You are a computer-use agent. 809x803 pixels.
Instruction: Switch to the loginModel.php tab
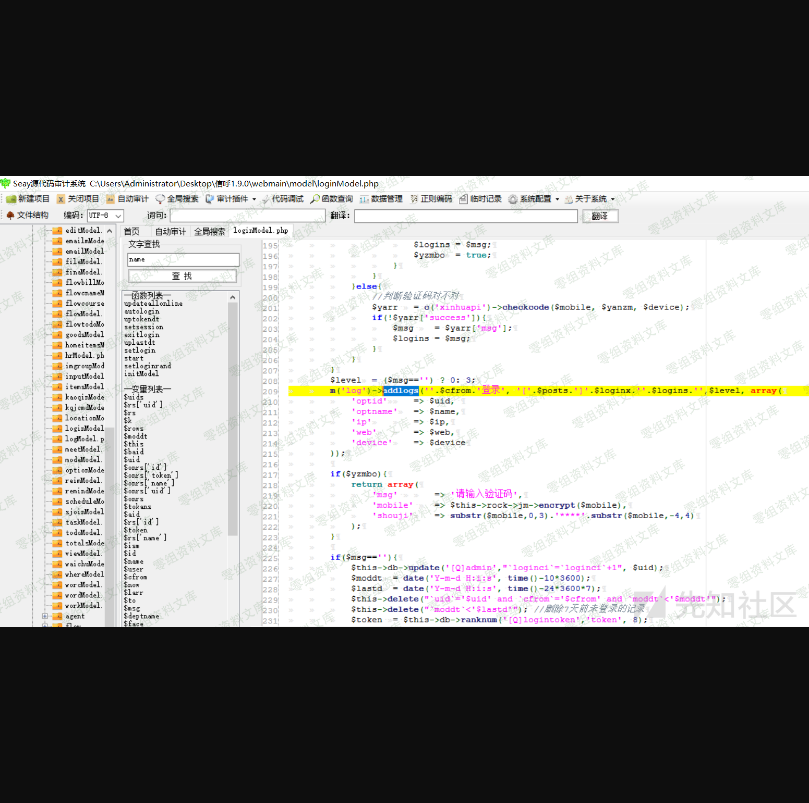coord(260,231)
